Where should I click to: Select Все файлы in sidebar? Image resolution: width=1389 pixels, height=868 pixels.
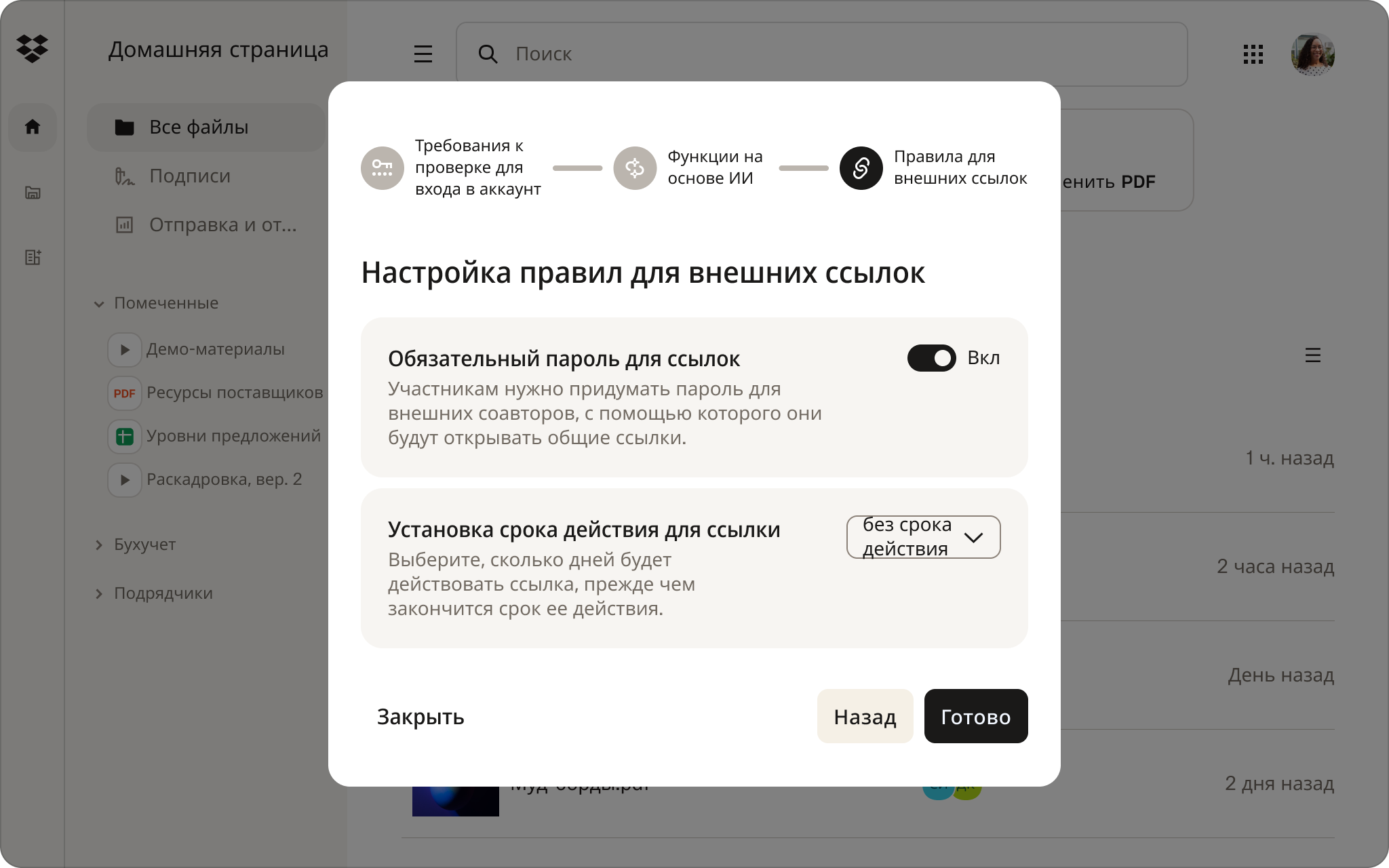[206, 127]
